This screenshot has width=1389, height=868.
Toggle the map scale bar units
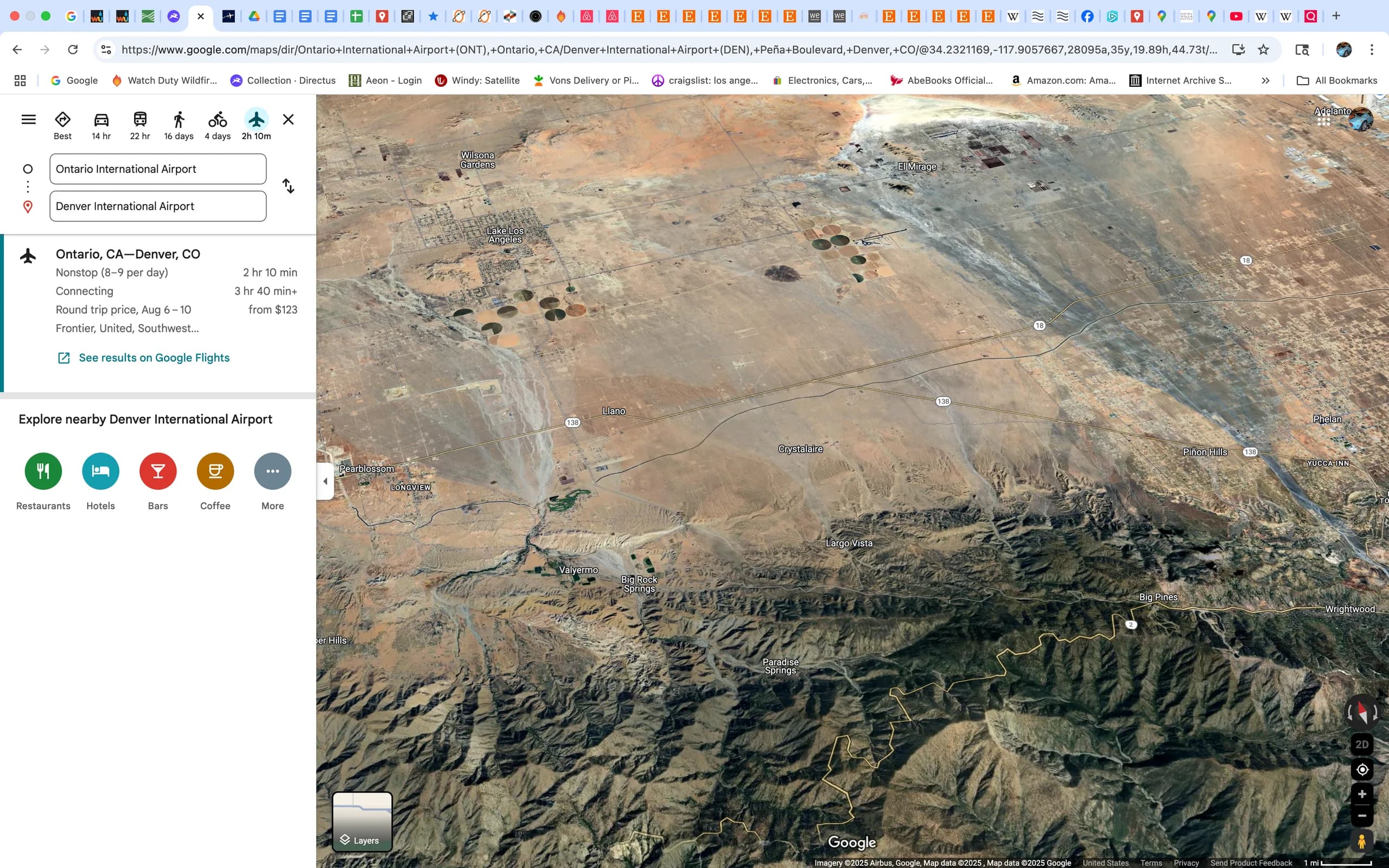1338,863
